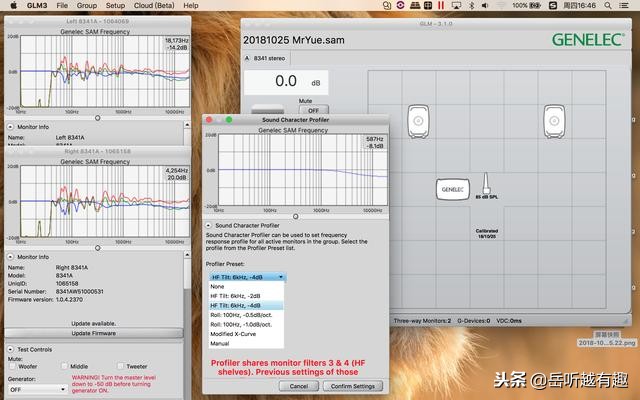
Task: Choose Modified X-Curve preset
Action: click(246, 334)
